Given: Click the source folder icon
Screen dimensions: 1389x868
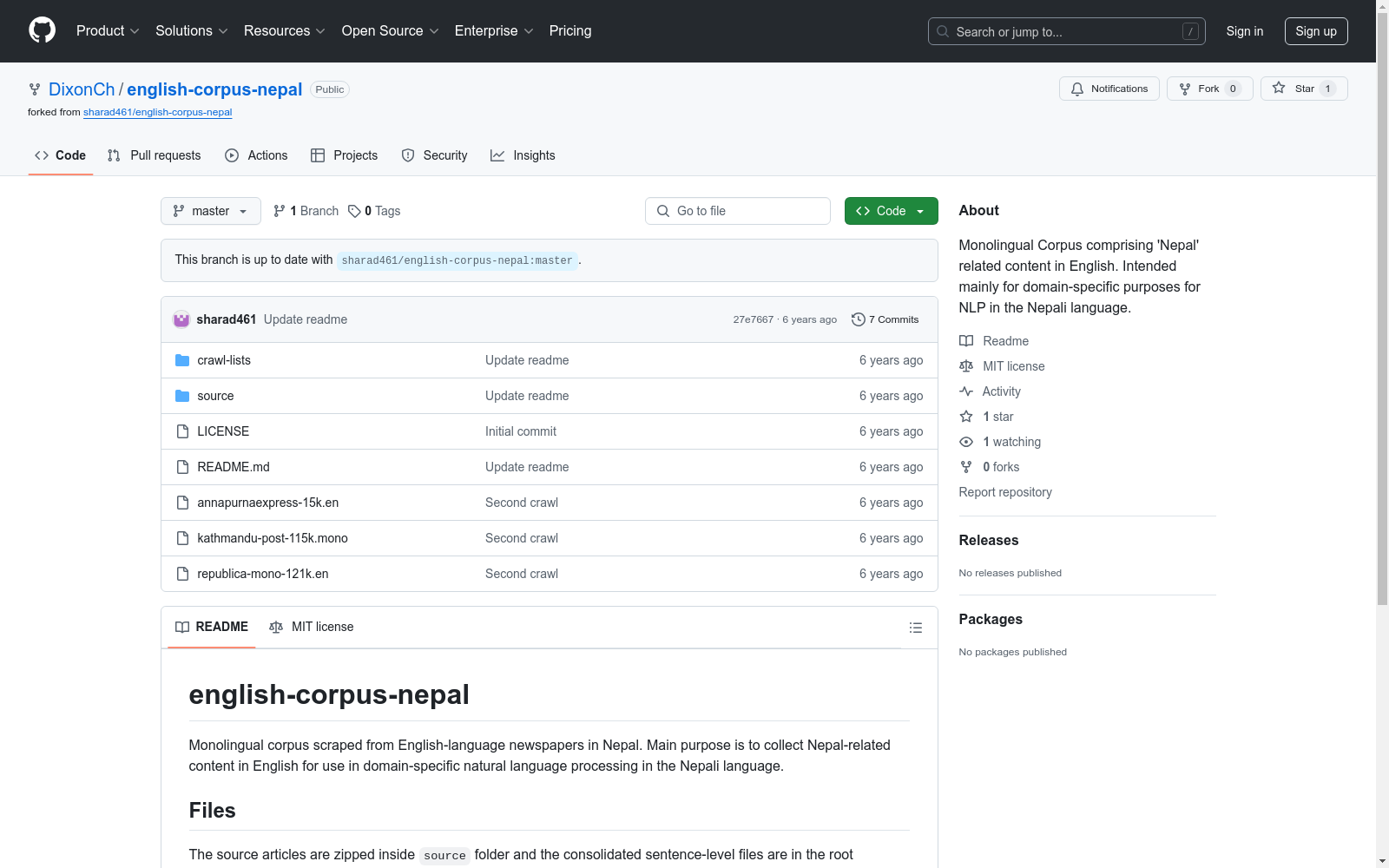Looking at the screenshot, I should coord(182,396).
